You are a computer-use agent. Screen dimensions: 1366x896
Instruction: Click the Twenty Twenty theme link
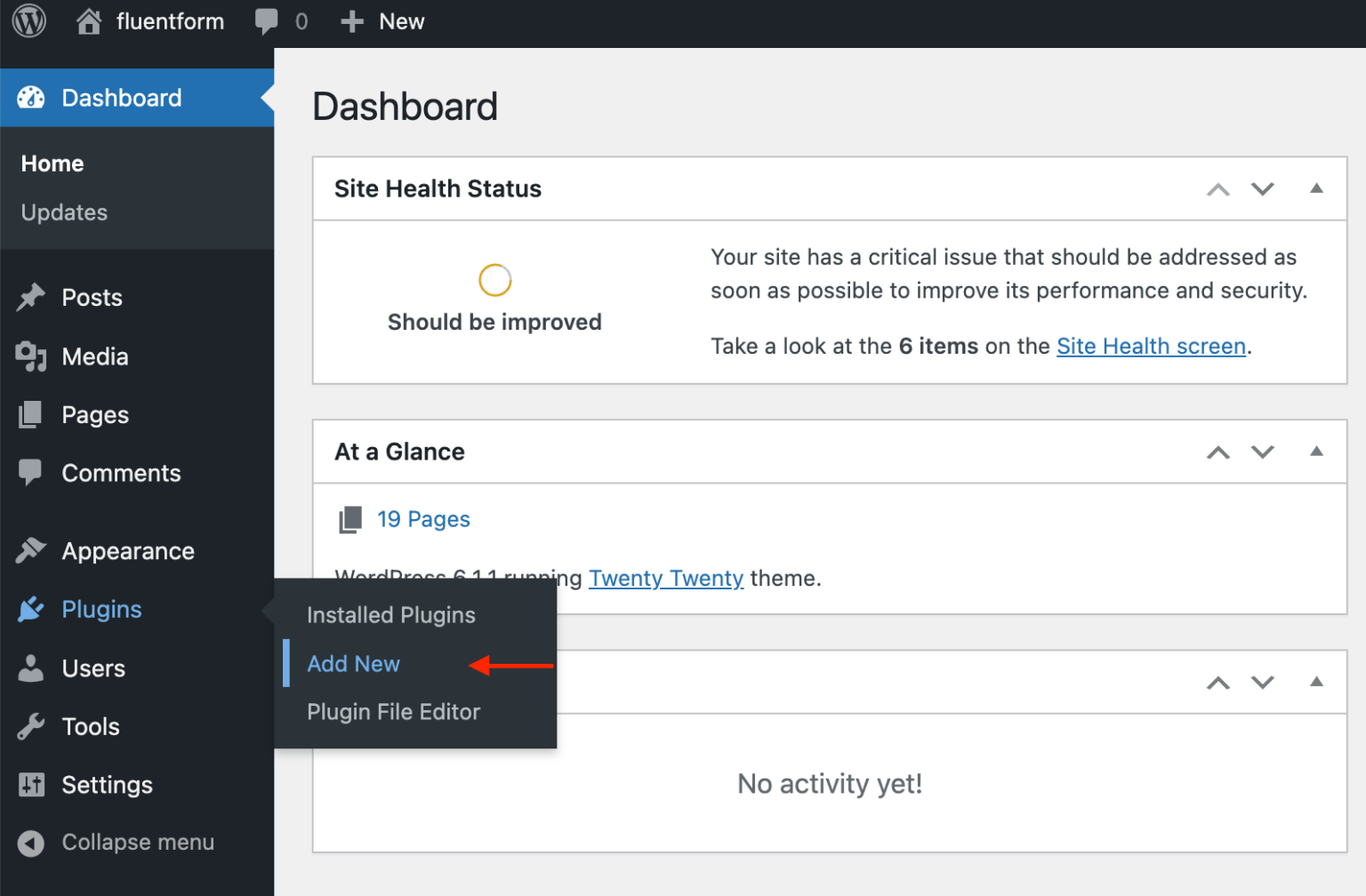(x=665, y=578)
